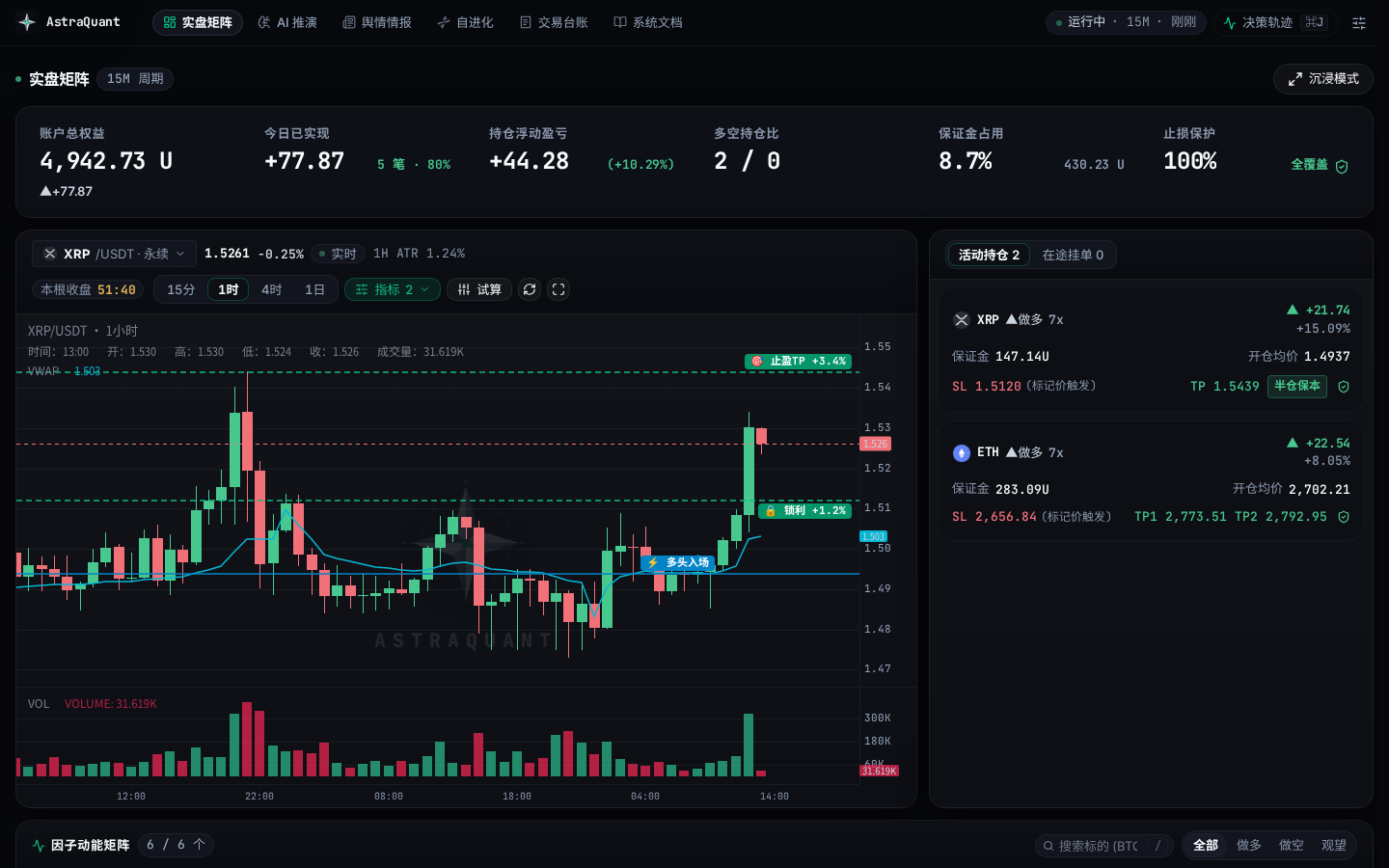Screen dimensions: 1389x868
Task: Switch to the AI 推演 tab
Action: pyautogui.click(x=287, y=22)
